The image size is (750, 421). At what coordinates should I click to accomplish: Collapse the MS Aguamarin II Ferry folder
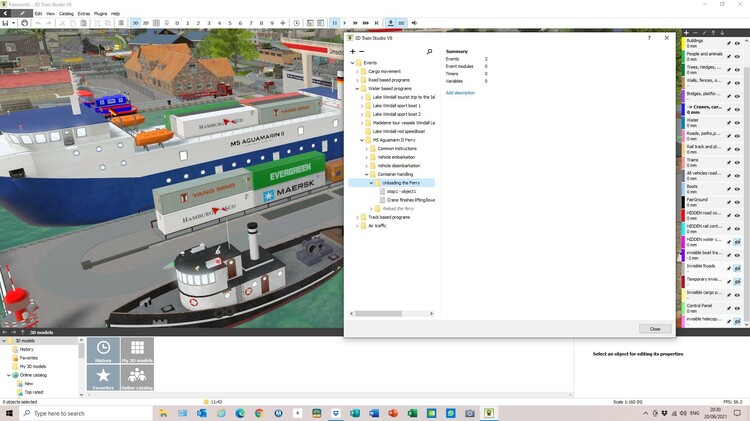point(362,140)
